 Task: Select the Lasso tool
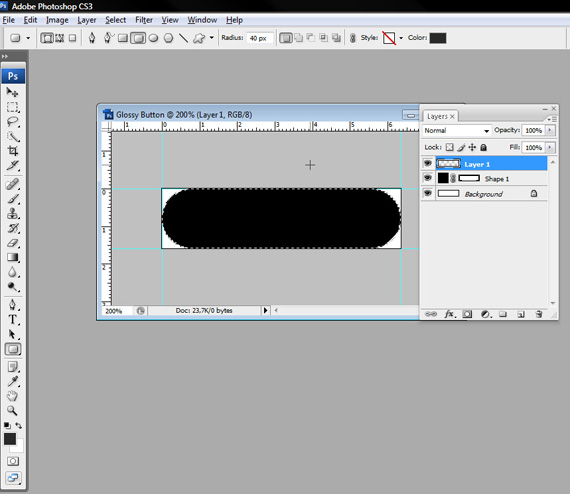[12, 121]
